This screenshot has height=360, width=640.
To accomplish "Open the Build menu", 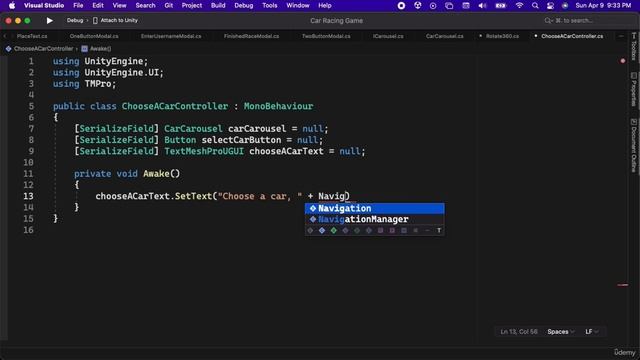I will (x=218, y=6).
